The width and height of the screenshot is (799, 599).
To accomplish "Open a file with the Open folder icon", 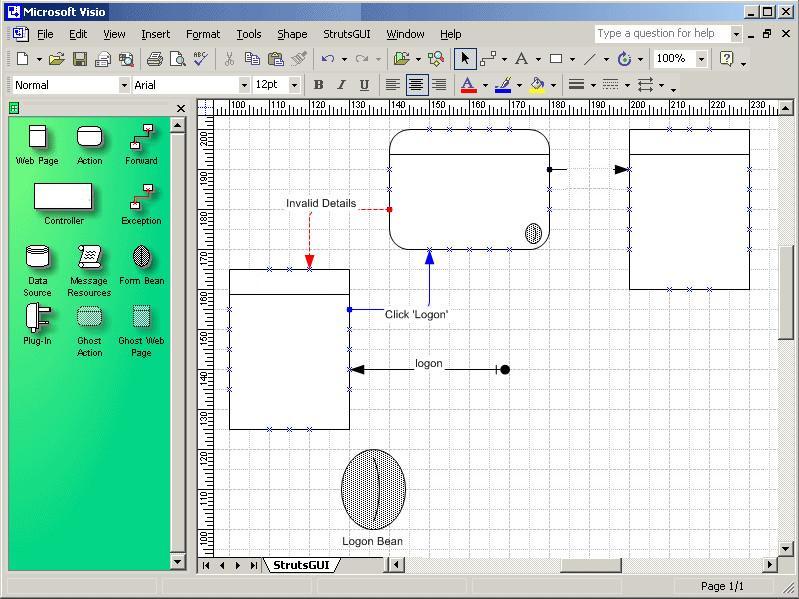I will [57, 59].
